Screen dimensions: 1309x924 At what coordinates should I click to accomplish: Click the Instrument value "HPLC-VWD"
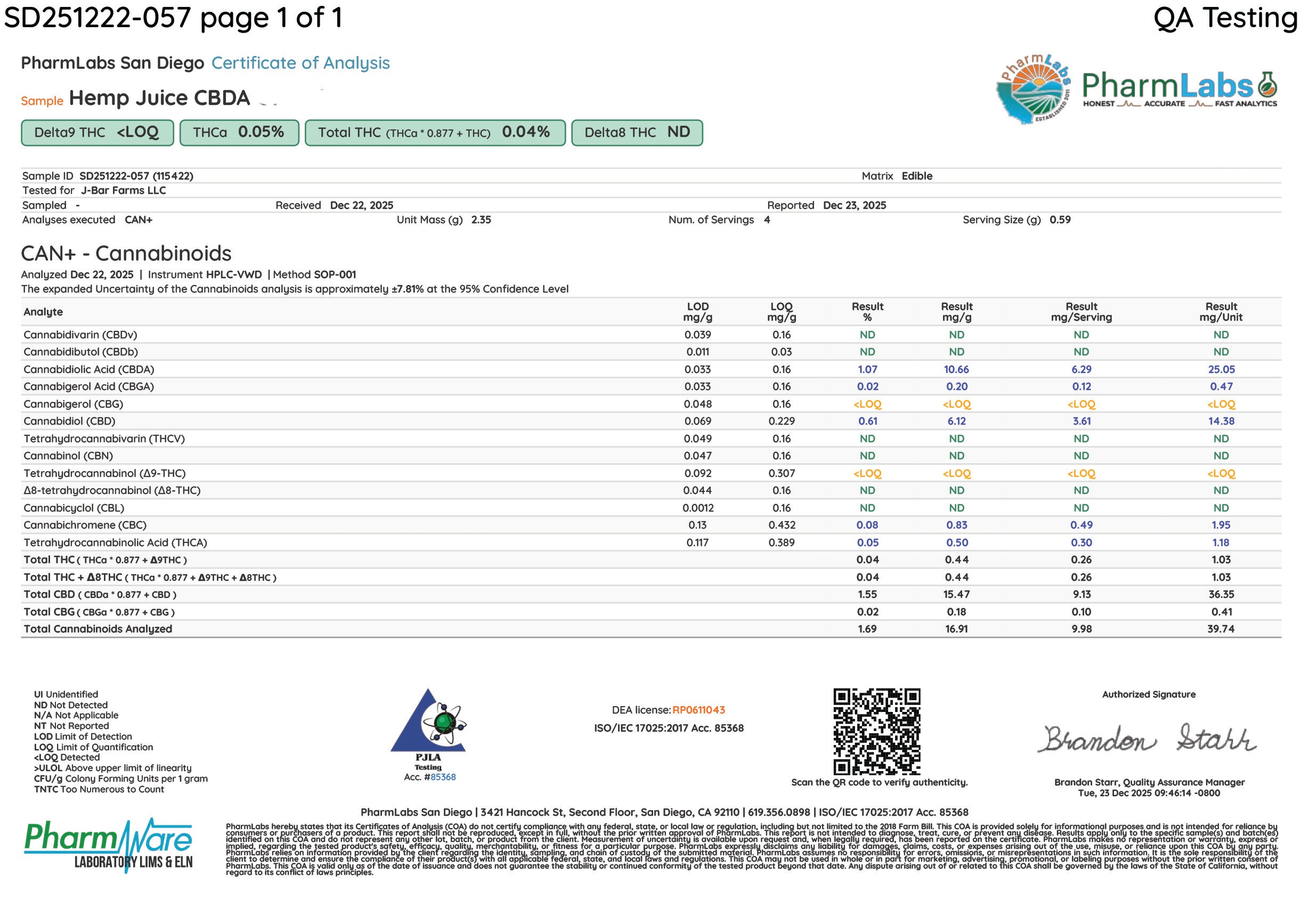coord(234,274)
